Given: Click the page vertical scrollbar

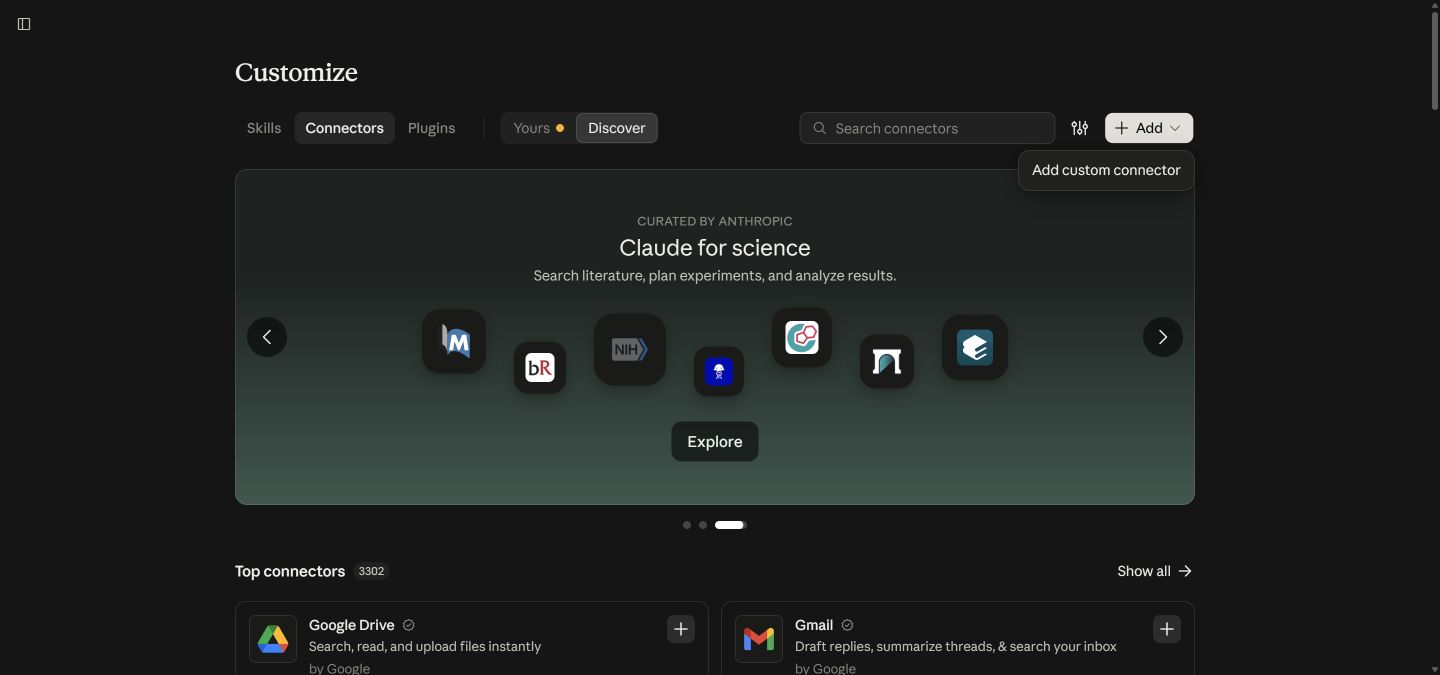Looking at the screenshot, I should point(1434,60).
